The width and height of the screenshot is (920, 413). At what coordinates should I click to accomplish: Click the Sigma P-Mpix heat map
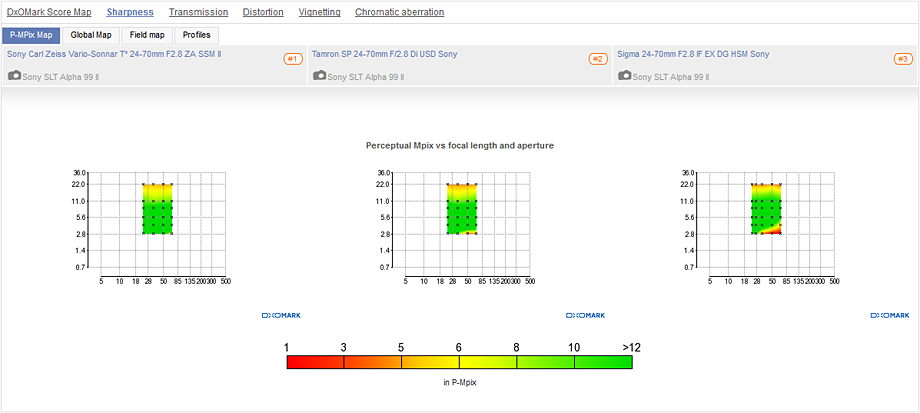[x=767, y=209]
